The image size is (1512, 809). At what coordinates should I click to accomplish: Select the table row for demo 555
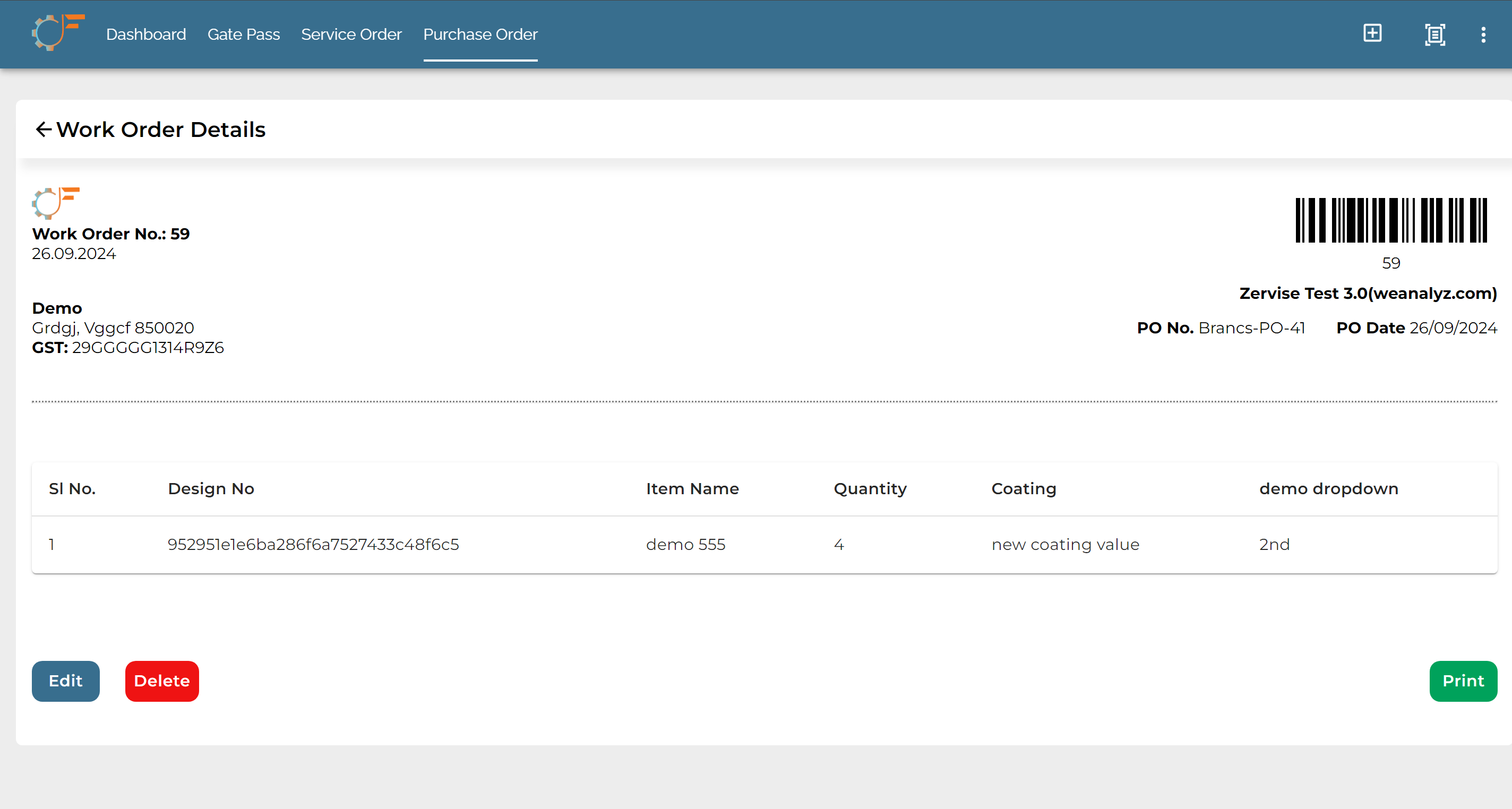(685, 544)
